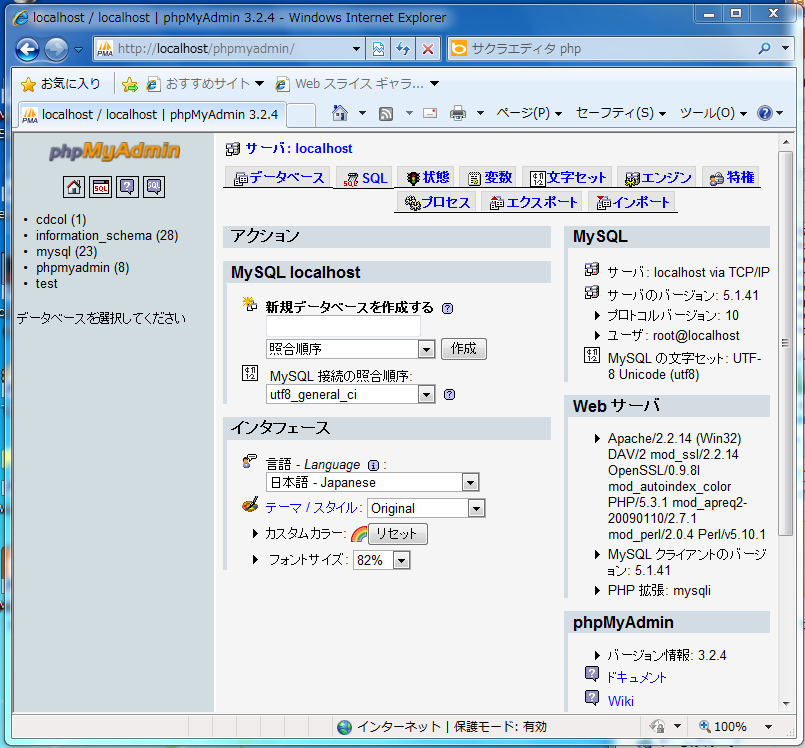
Task: Click help icon next to create database
Action: pos(447,309)
